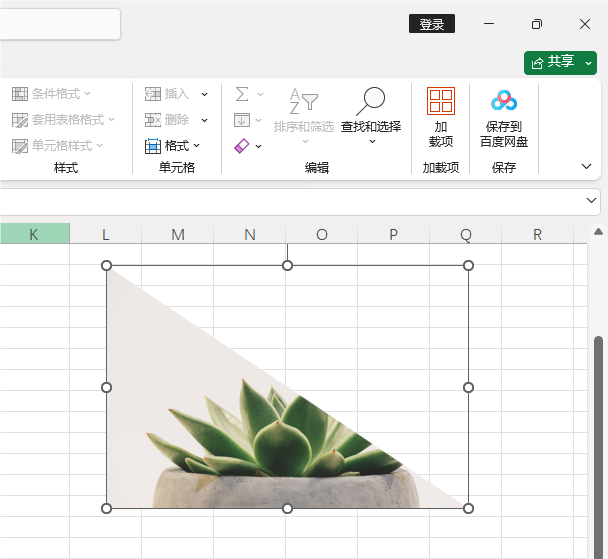Click the picture's bottom-left resize handle
Image resolution: width=608 pixels, height=559 pixels.
(x=106, y=509)
